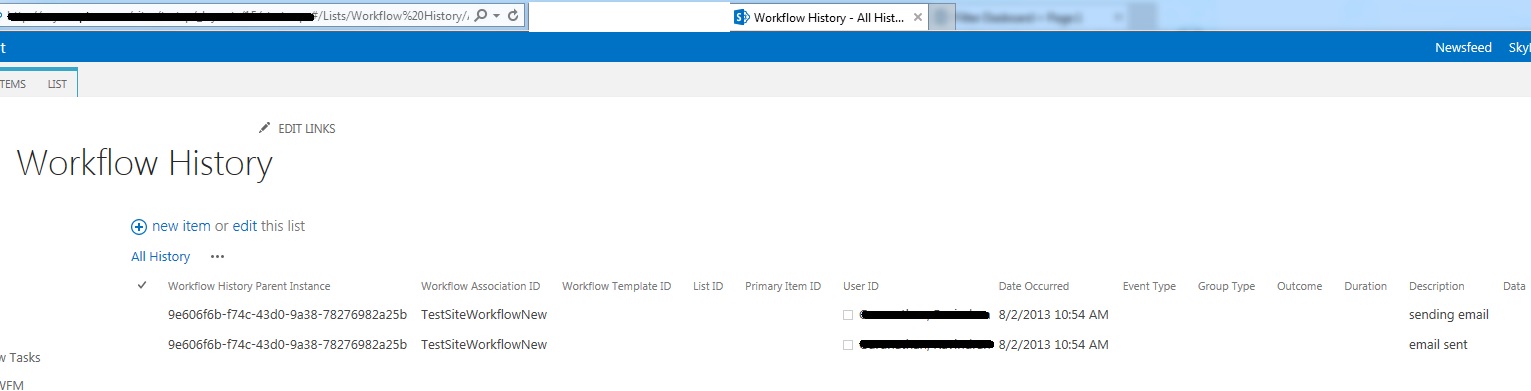Viewport: 1531px width, 391px height.
Task: Click the date in the sending email row
Action: click(x=1053, y=315)
